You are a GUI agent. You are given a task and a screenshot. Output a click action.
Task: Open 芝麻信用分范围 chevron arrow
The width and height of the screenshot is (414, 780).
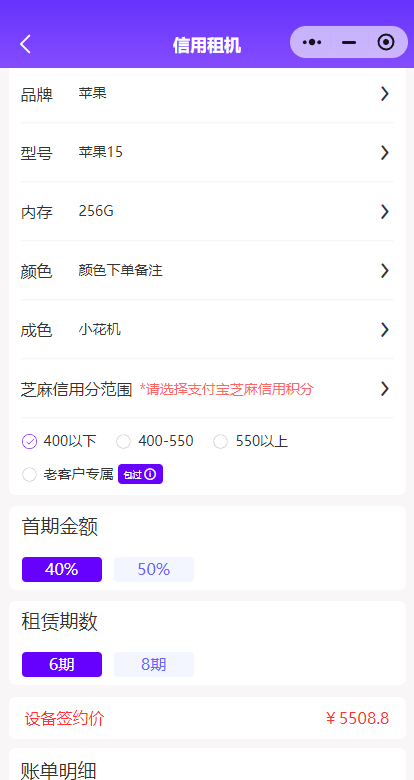(x=384, y=389)
